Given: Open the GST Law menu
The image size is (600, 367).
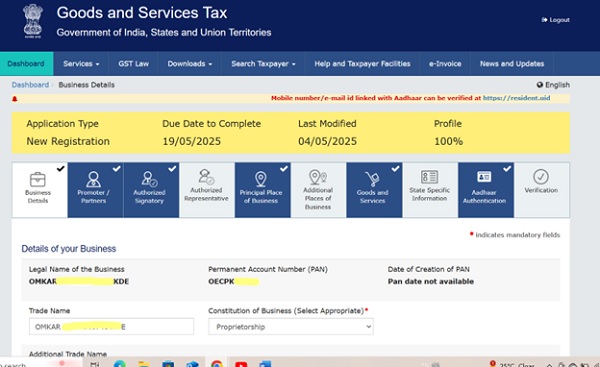Looking at the screenshot, I should pos(134,64).
